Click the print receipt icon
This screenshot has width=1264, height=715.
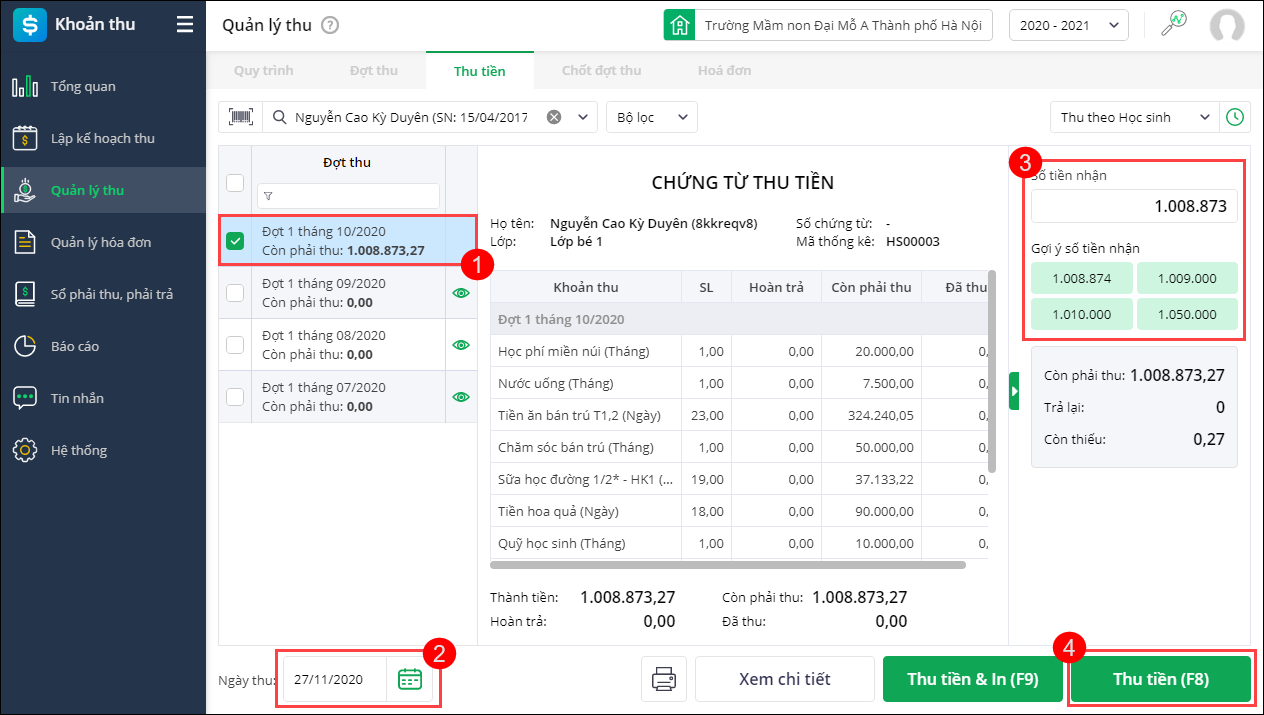tap(663, 679)
